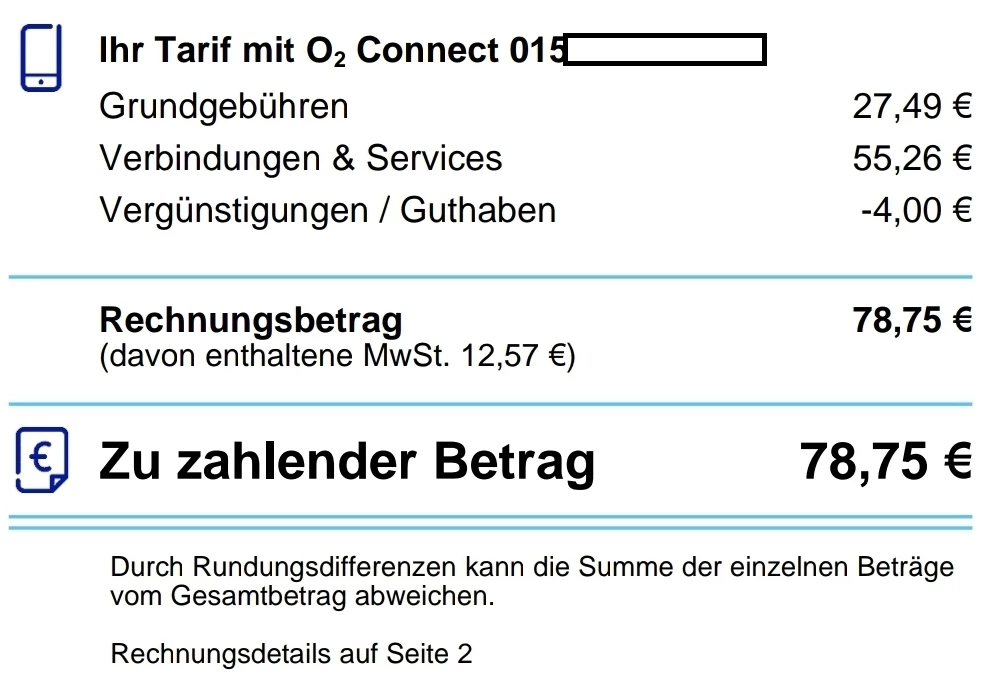Viewport: 994px width, 685px height.
Task: Click 'vom Gesamtbetrag abweichen' text line
Action: point(302,596)
